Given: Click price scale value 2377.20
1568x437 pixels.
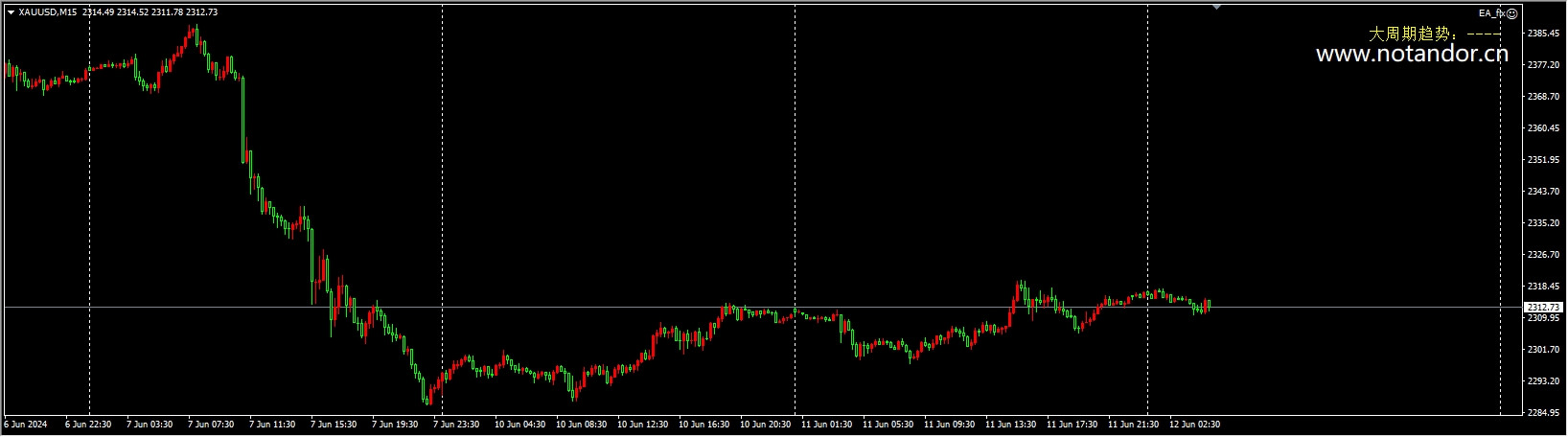Looking at the screenshot, I should click(1544, 65).
